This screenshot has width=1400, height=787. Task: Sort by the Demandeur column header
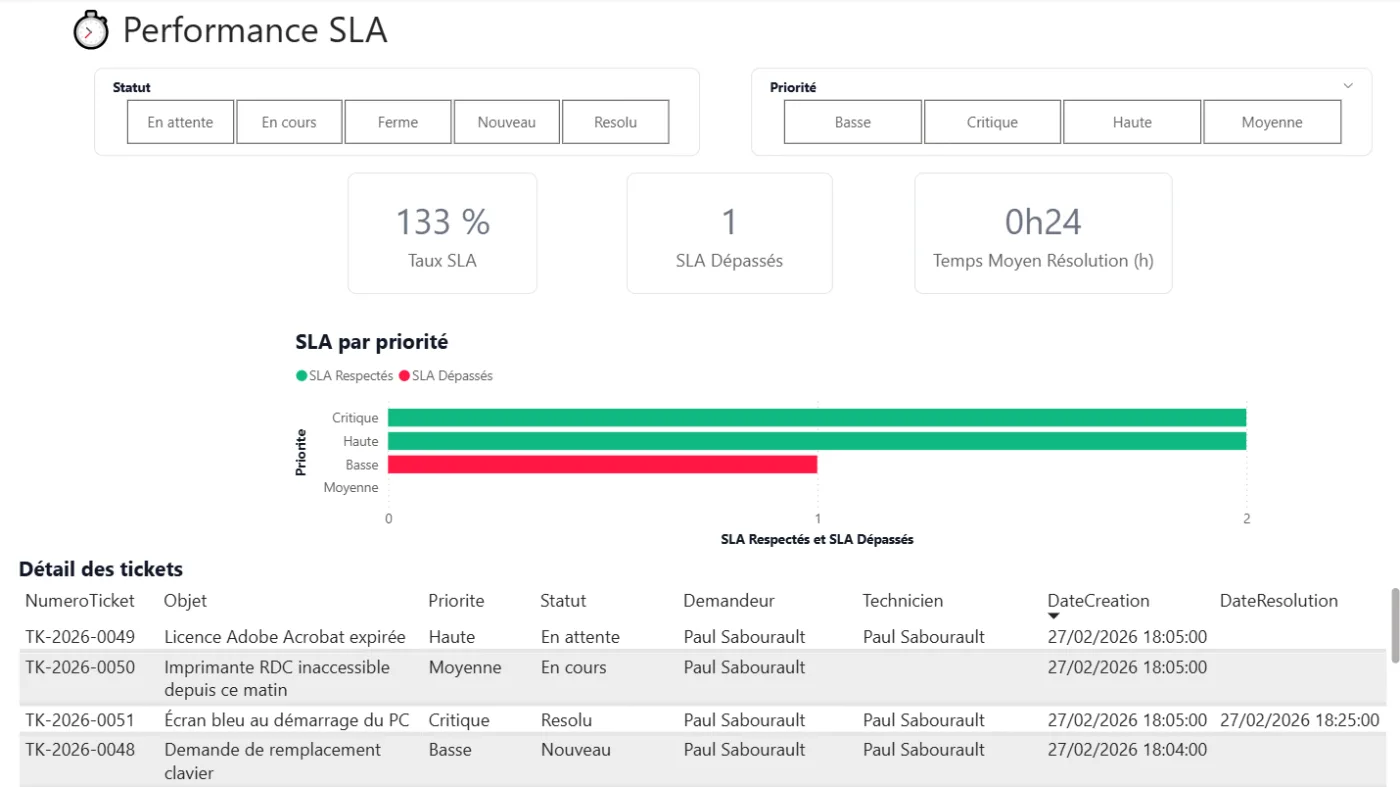[x=729, y=601]
